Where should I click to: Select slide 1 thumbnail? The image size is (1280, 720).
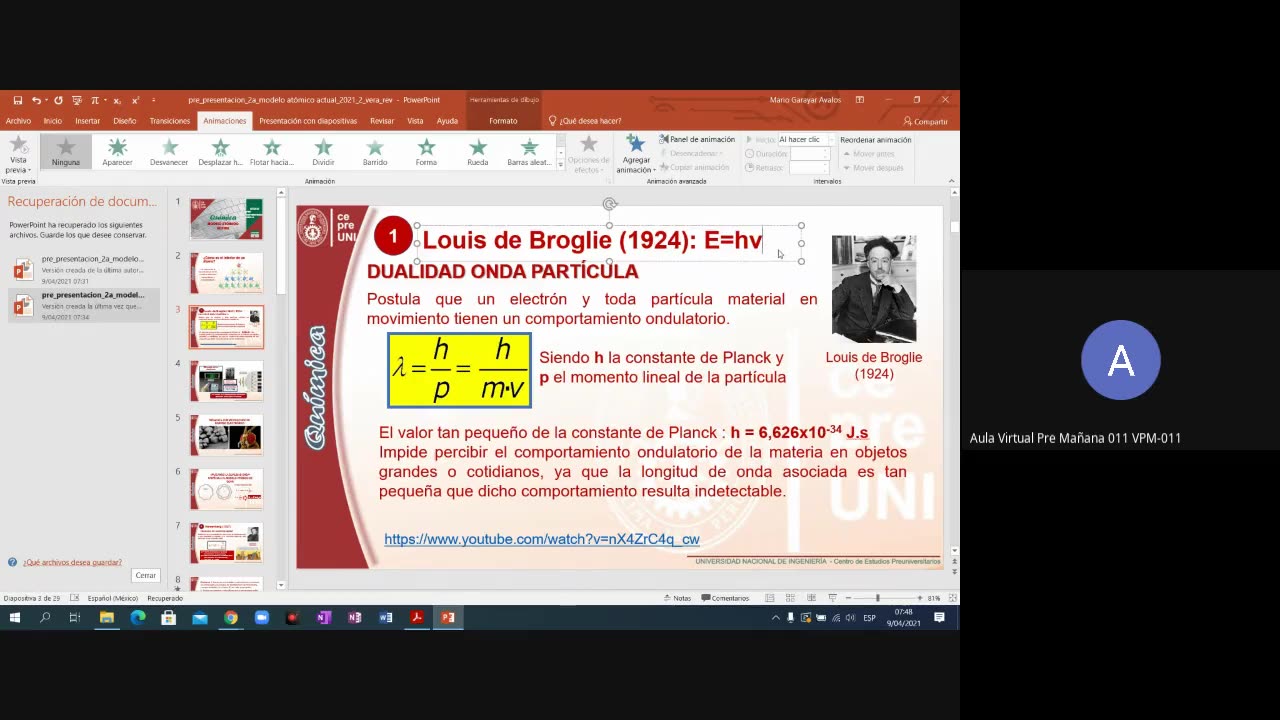click(227, 219)
